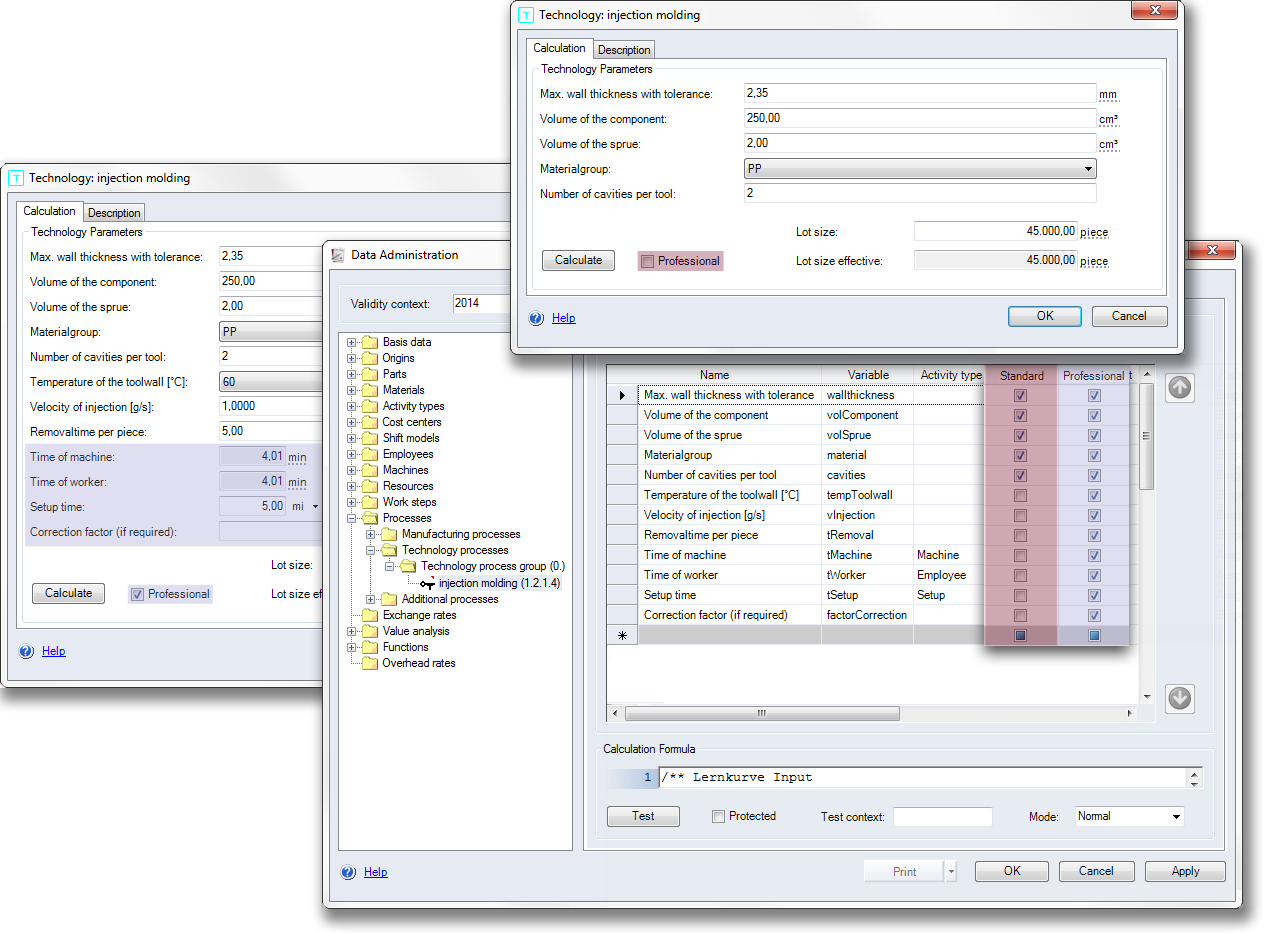The height and width of the screenshot is (933, 1267).
Task: Select the injection molding (1.2.1.4) process item
Action: (x=498, y=583)
